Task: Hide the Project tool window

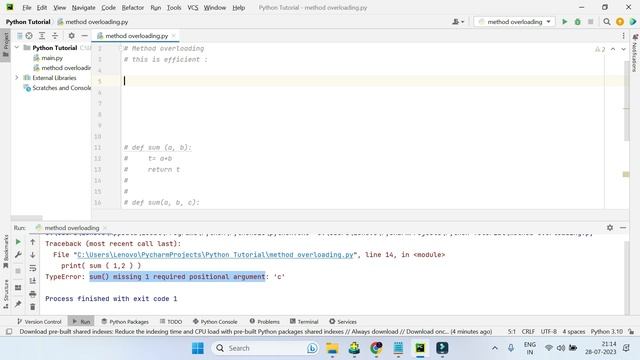Action: 84,36
